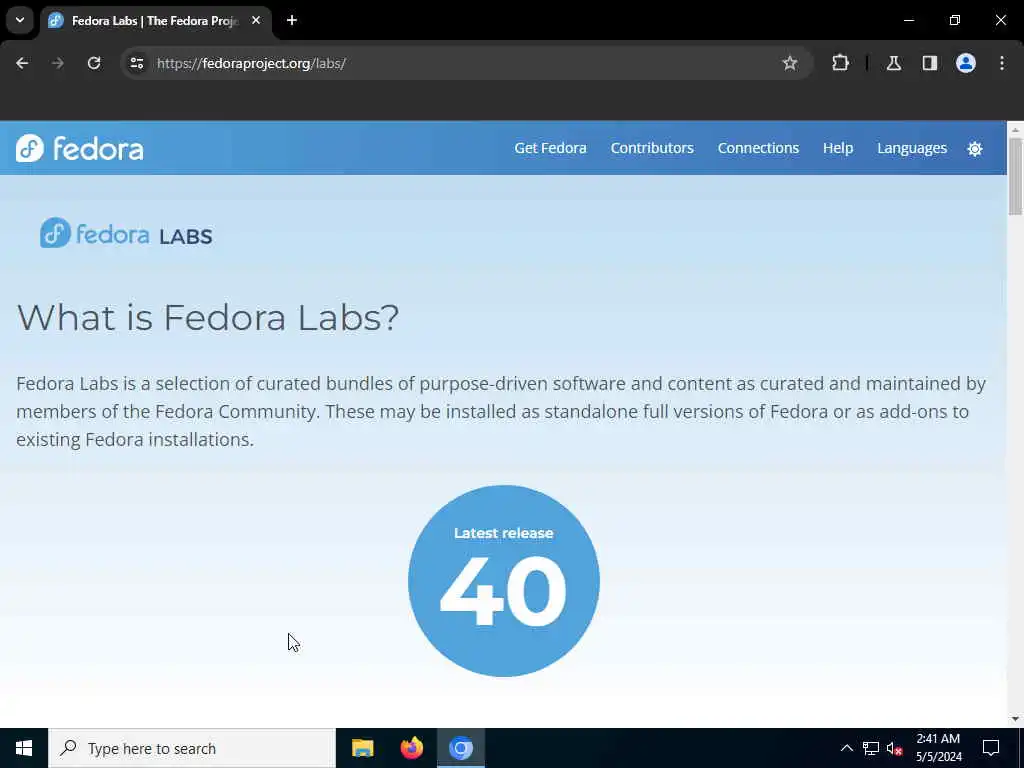Click the browser forward arrow
The width and height of the screenshot is (1024, 768).
pos(58,63)
